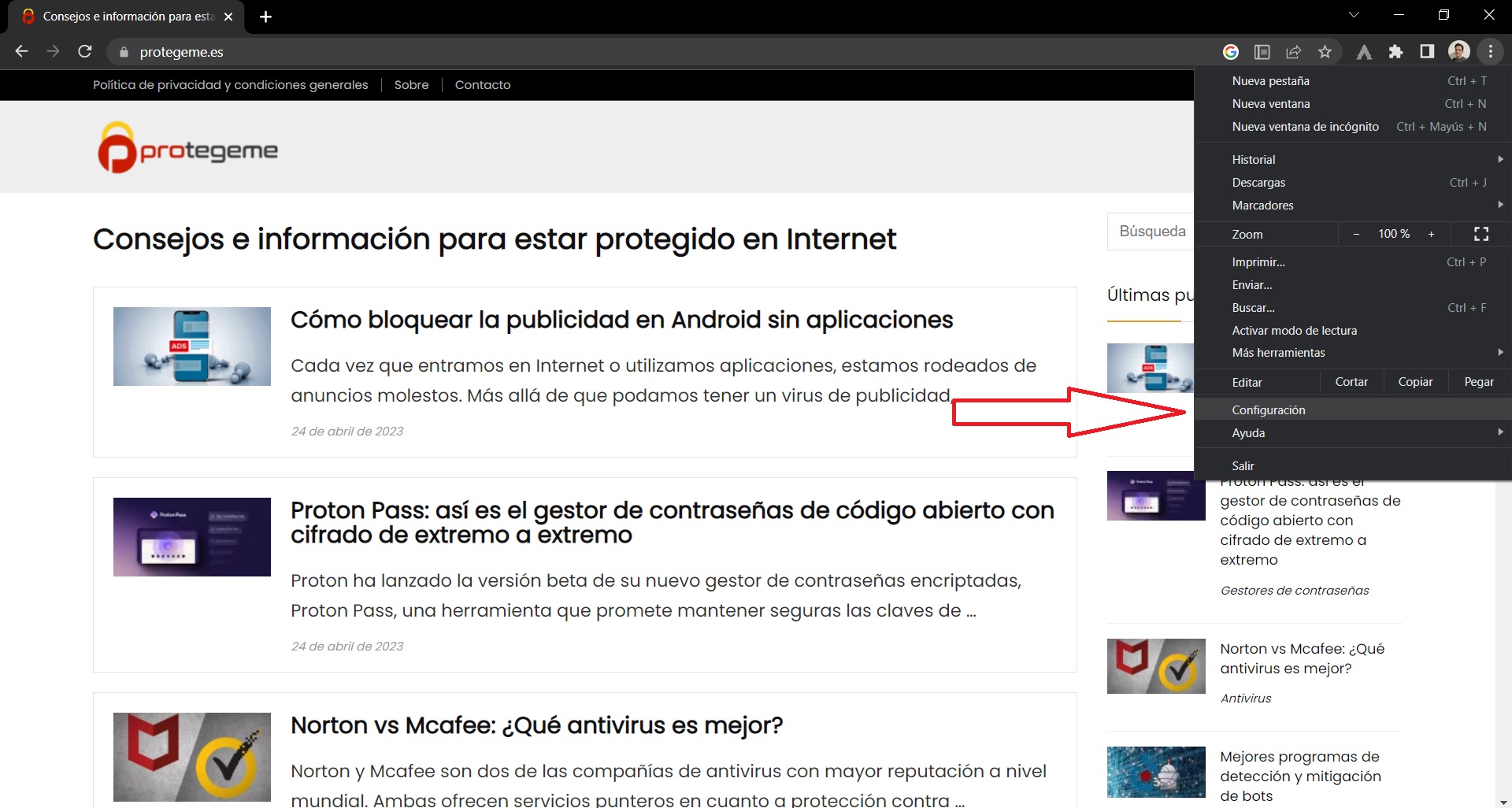Viewport: 1512px width, 808px height.
Task: Choose Enviar... from the menu
Action: pos(1353,285)
